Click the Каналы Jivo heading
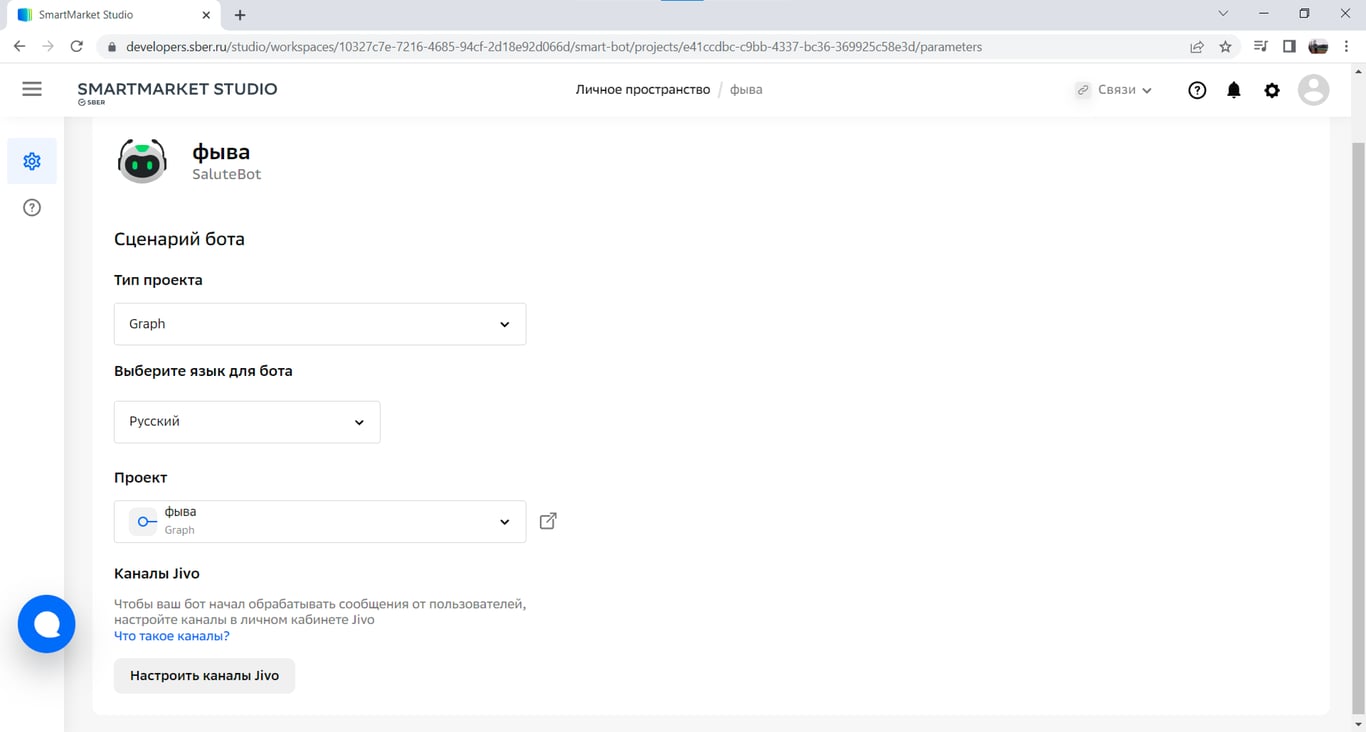 point(157,574)
